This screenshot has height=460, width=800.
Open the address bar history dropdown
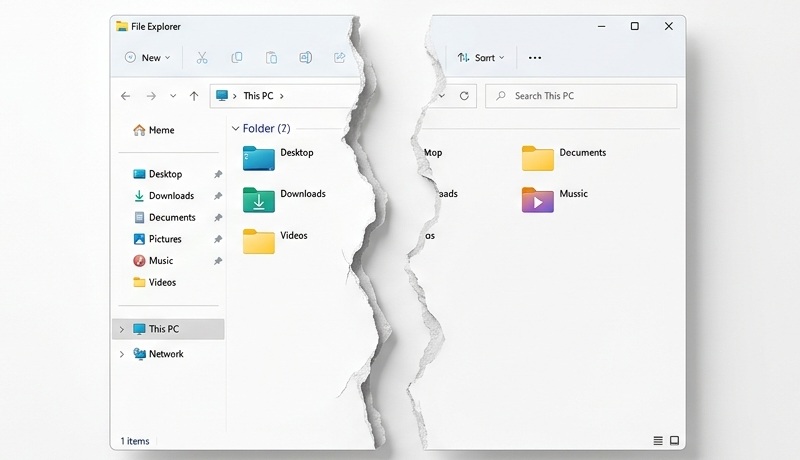442,96
